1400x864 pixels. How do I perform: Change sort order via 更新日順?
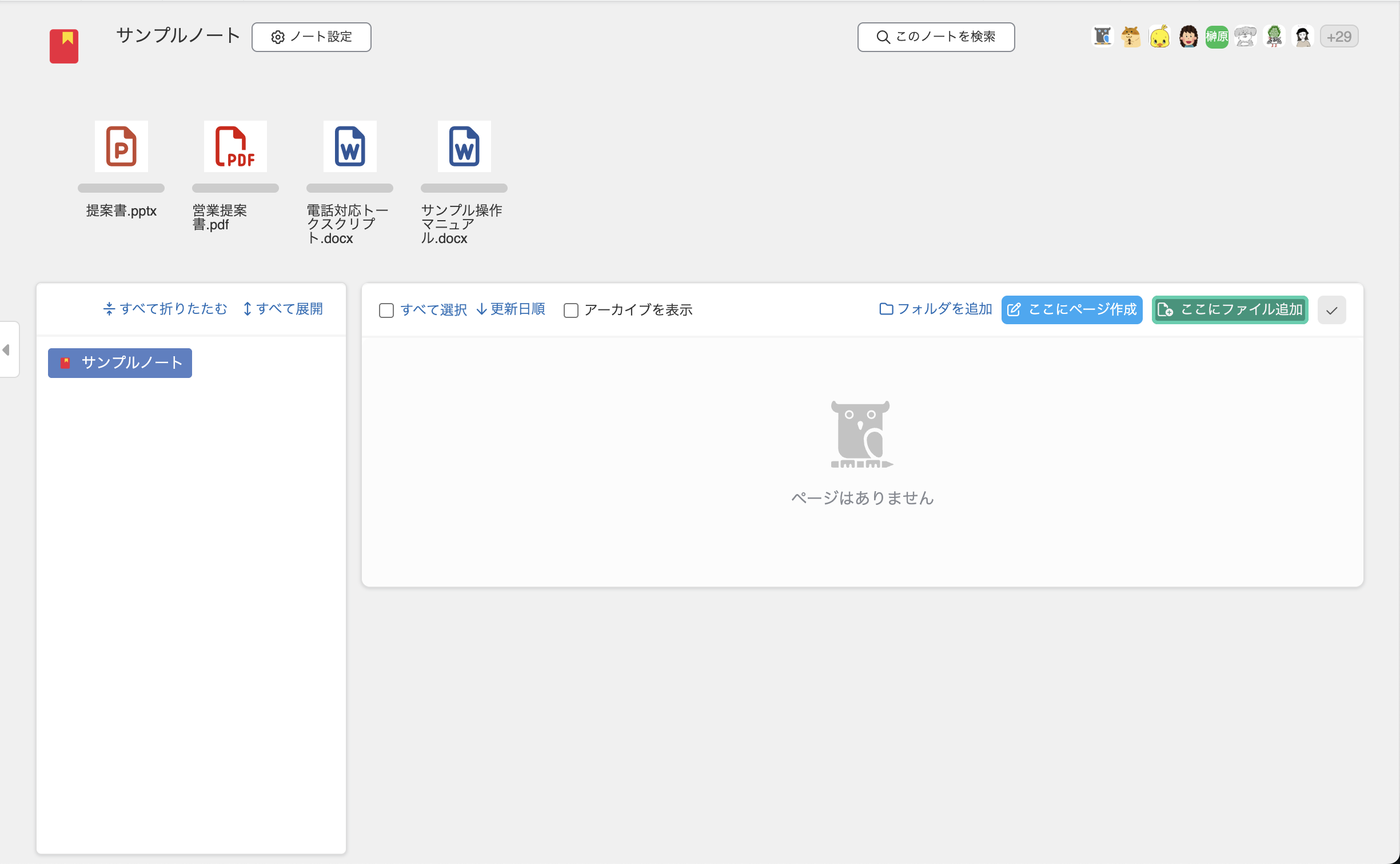pyautogui.click(x=511, y=309)
